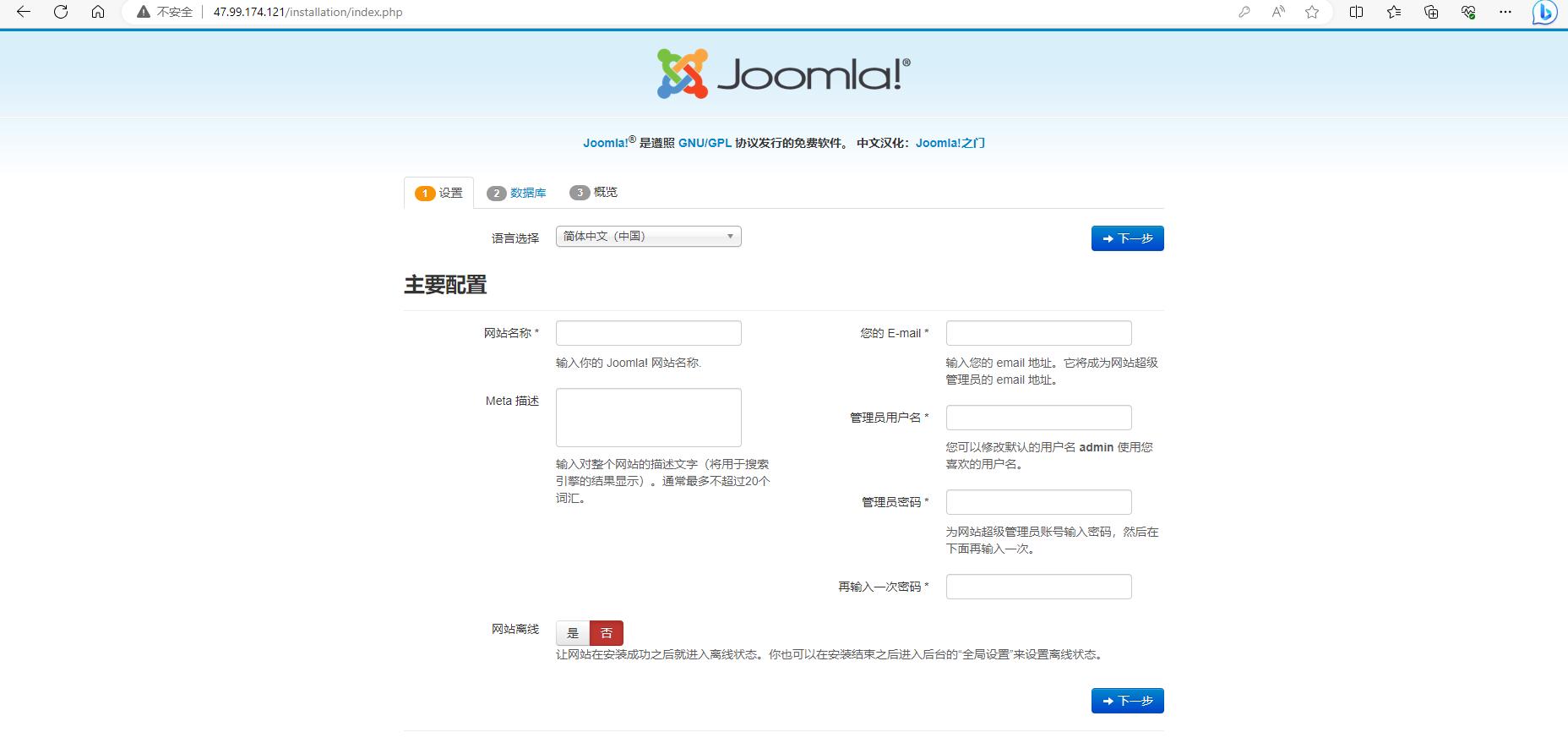Click the Joomla! logo
This screenshot has height=754, width=1568.
pyautogui.click(x=784, y=74)
